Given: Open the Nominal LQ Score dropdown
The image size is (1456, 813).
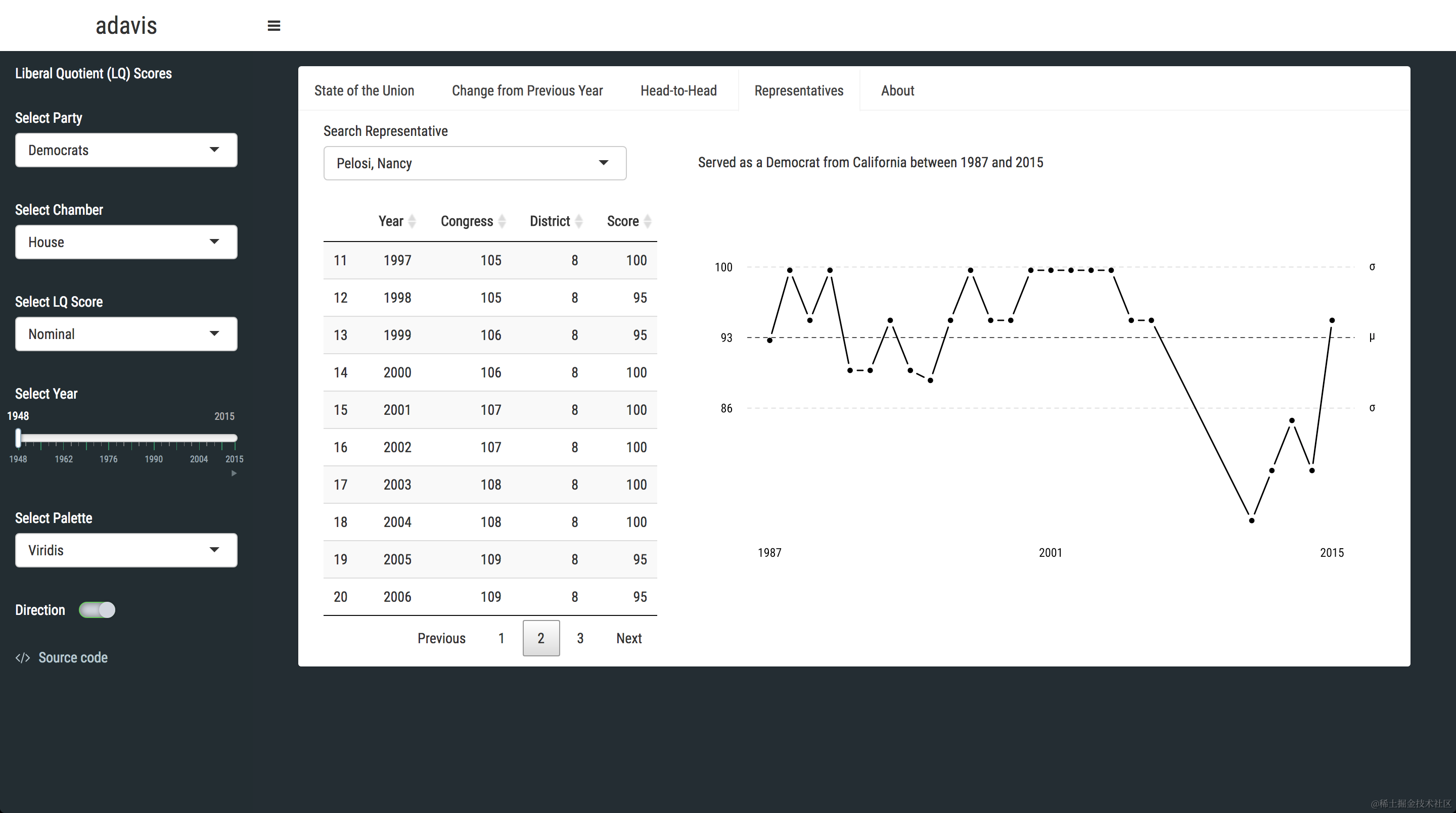Looking at the screenshot, I should pyautogui.click(x=126, y=334).
